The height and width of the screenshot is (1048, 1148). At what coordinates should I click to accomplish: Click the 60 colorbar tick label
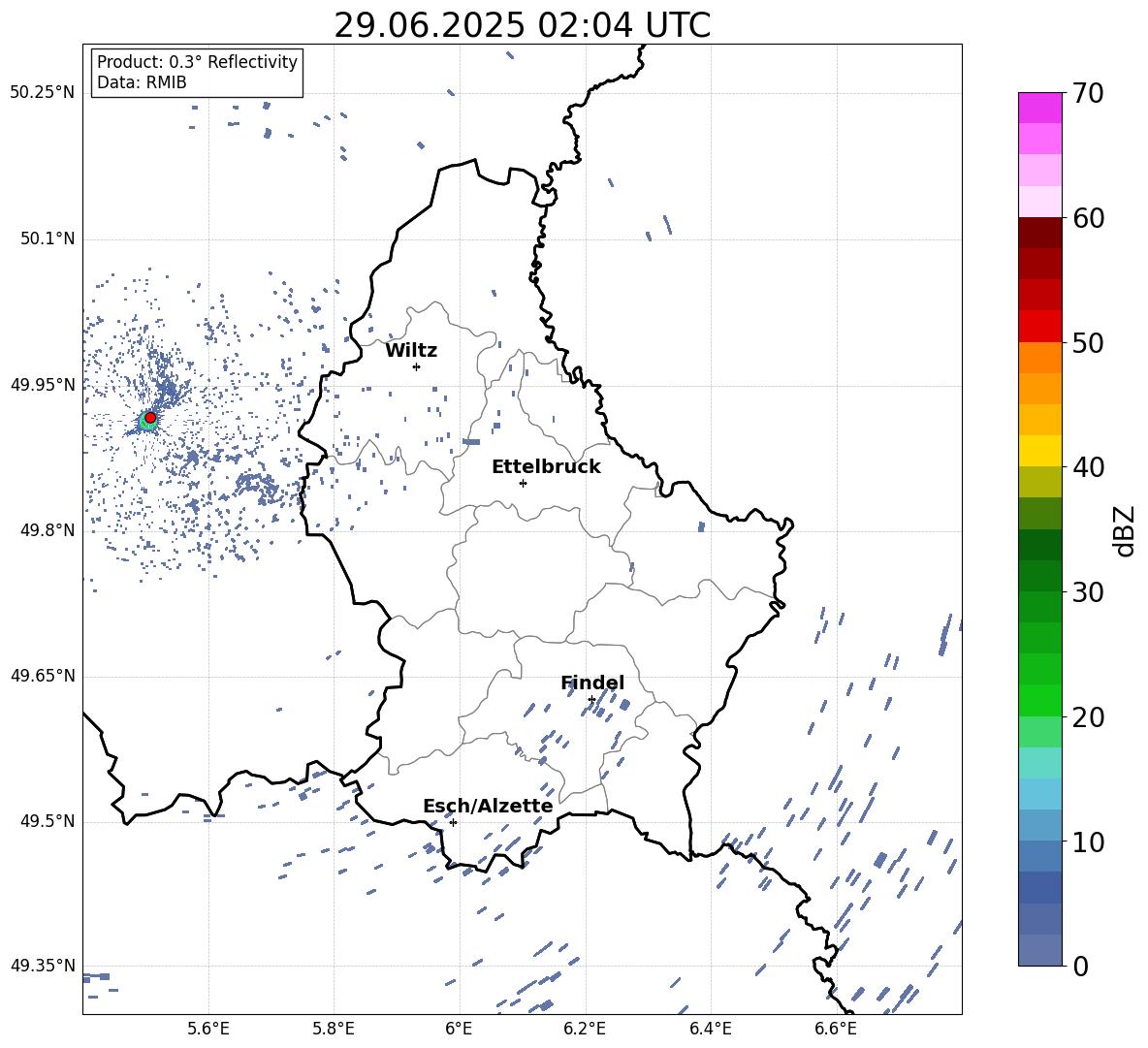1088,218
